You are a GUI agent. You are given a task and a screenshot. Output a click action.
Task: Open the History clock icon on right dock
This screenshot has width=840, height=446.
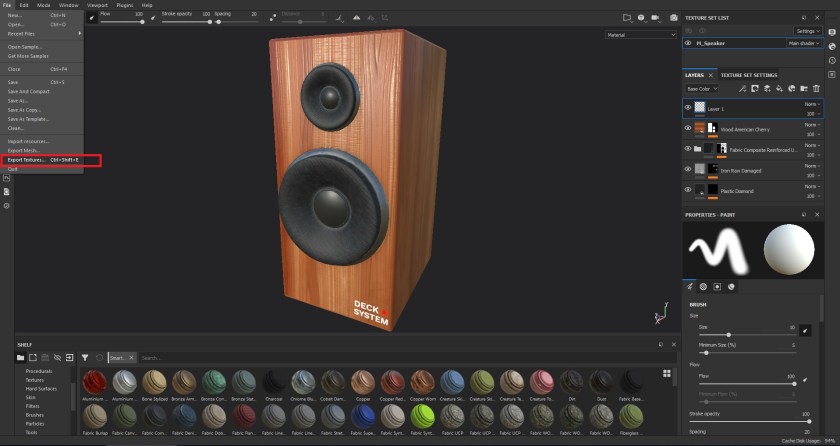(x=832, y=61)
